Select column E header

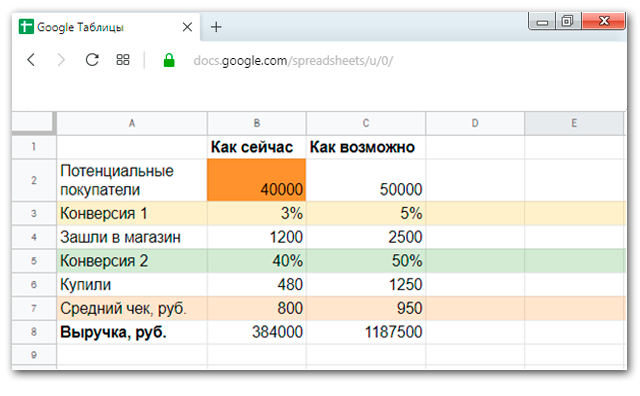click(x=574, y=123)
